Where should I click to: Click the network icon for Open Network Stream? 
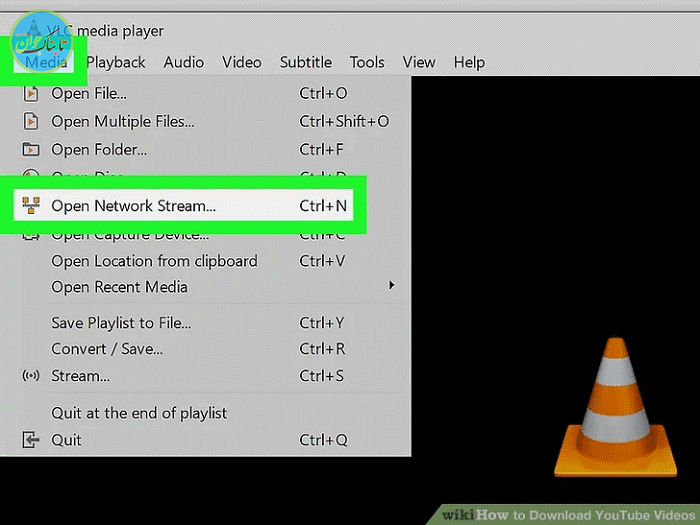point(31,207)
